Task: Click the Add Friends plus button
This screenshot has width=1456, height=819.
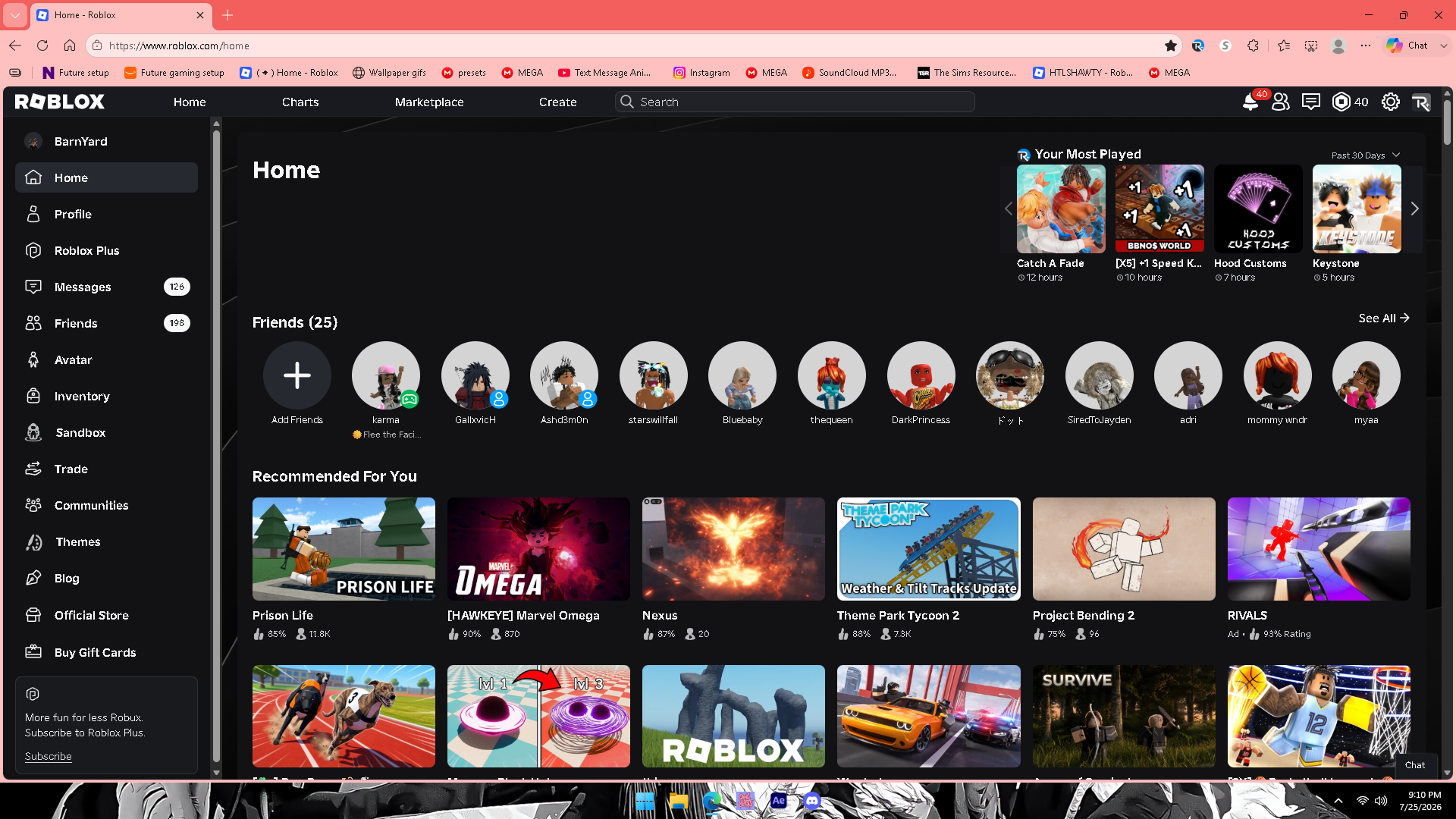Action: tap(297, 375)
